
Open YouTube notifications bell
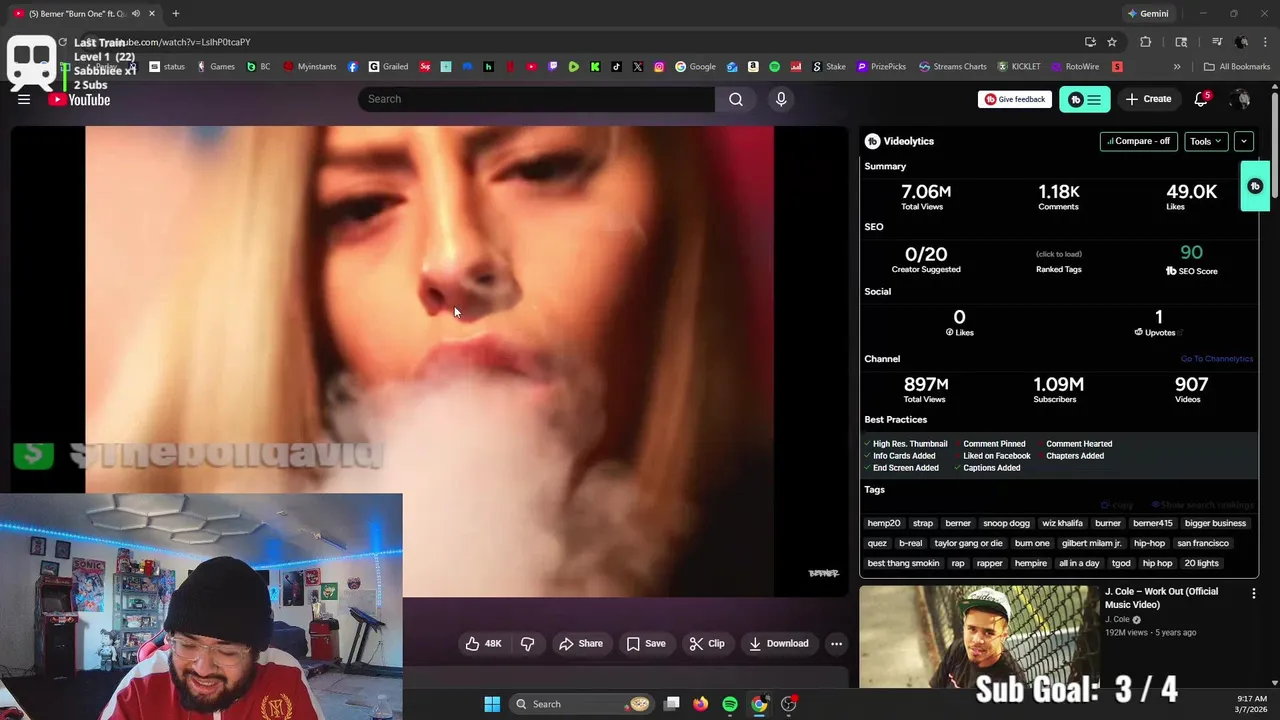coord(1201,99)
